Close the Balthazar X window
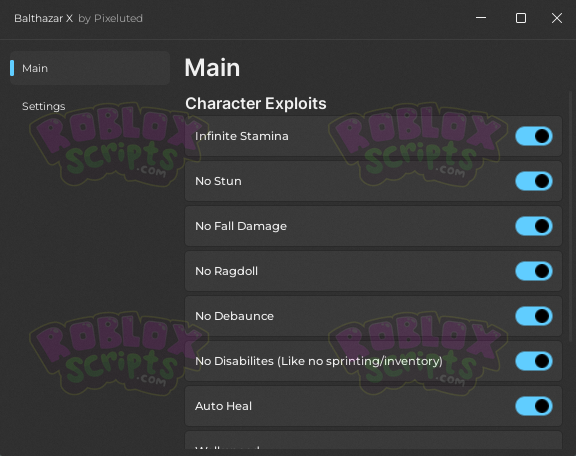This screenshot has width=576, height=456. [557, 18]
